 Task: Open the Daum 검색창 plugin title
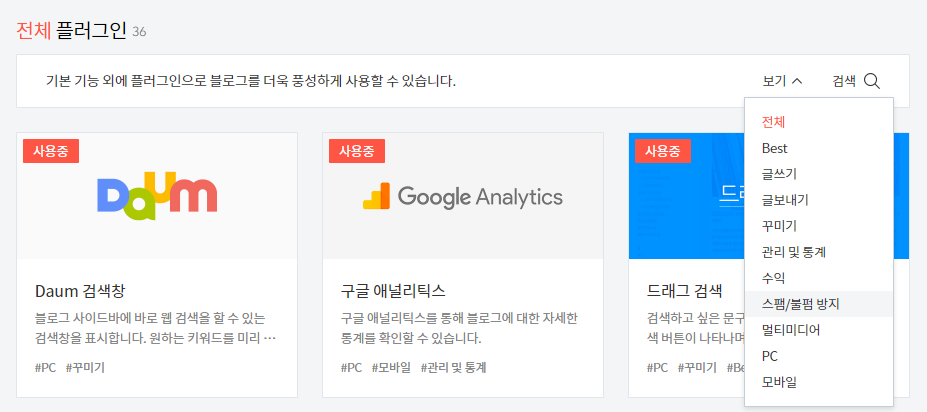80,291
